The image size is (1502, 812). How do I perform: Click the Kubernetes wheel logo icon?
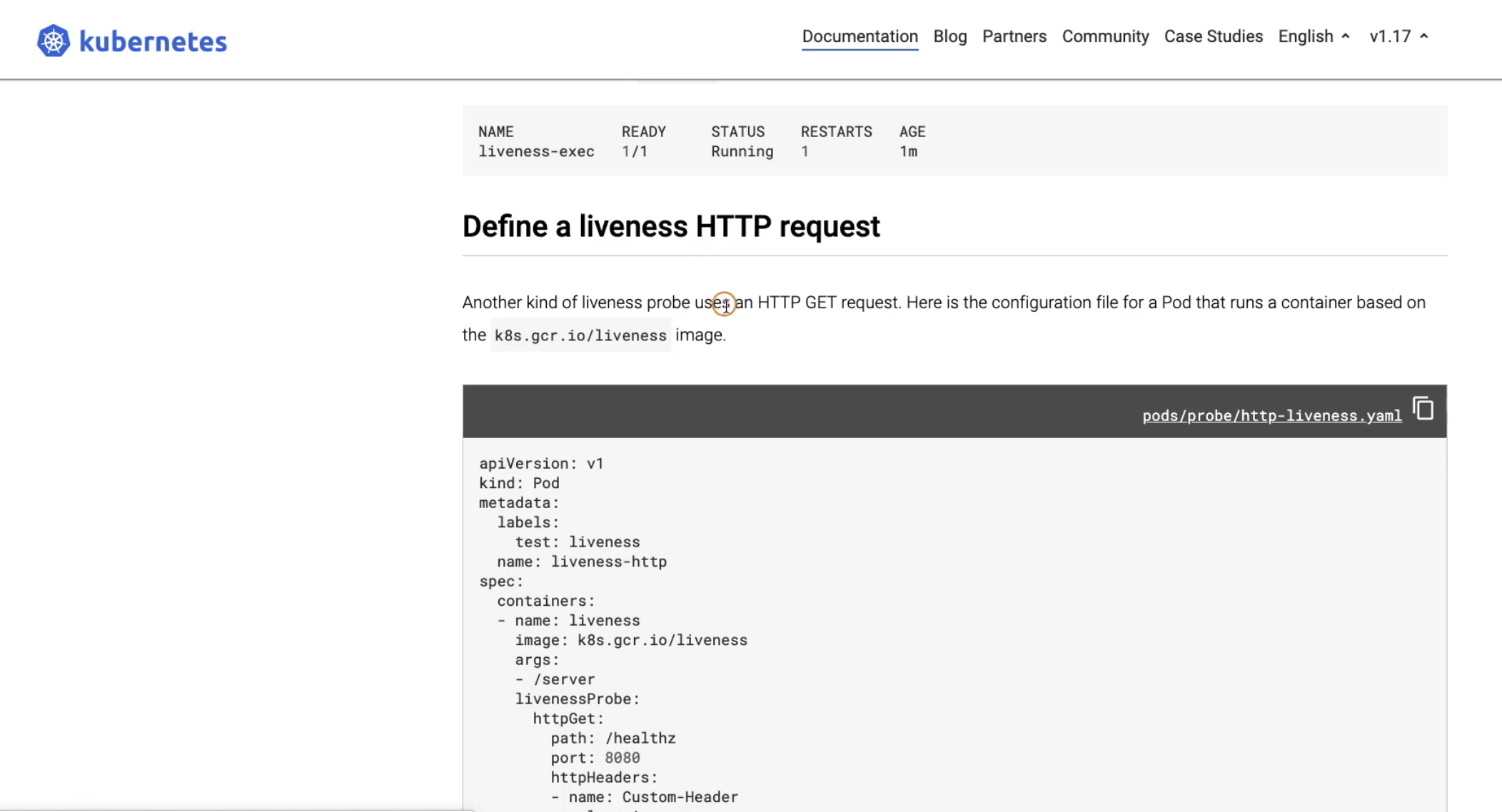54,41
